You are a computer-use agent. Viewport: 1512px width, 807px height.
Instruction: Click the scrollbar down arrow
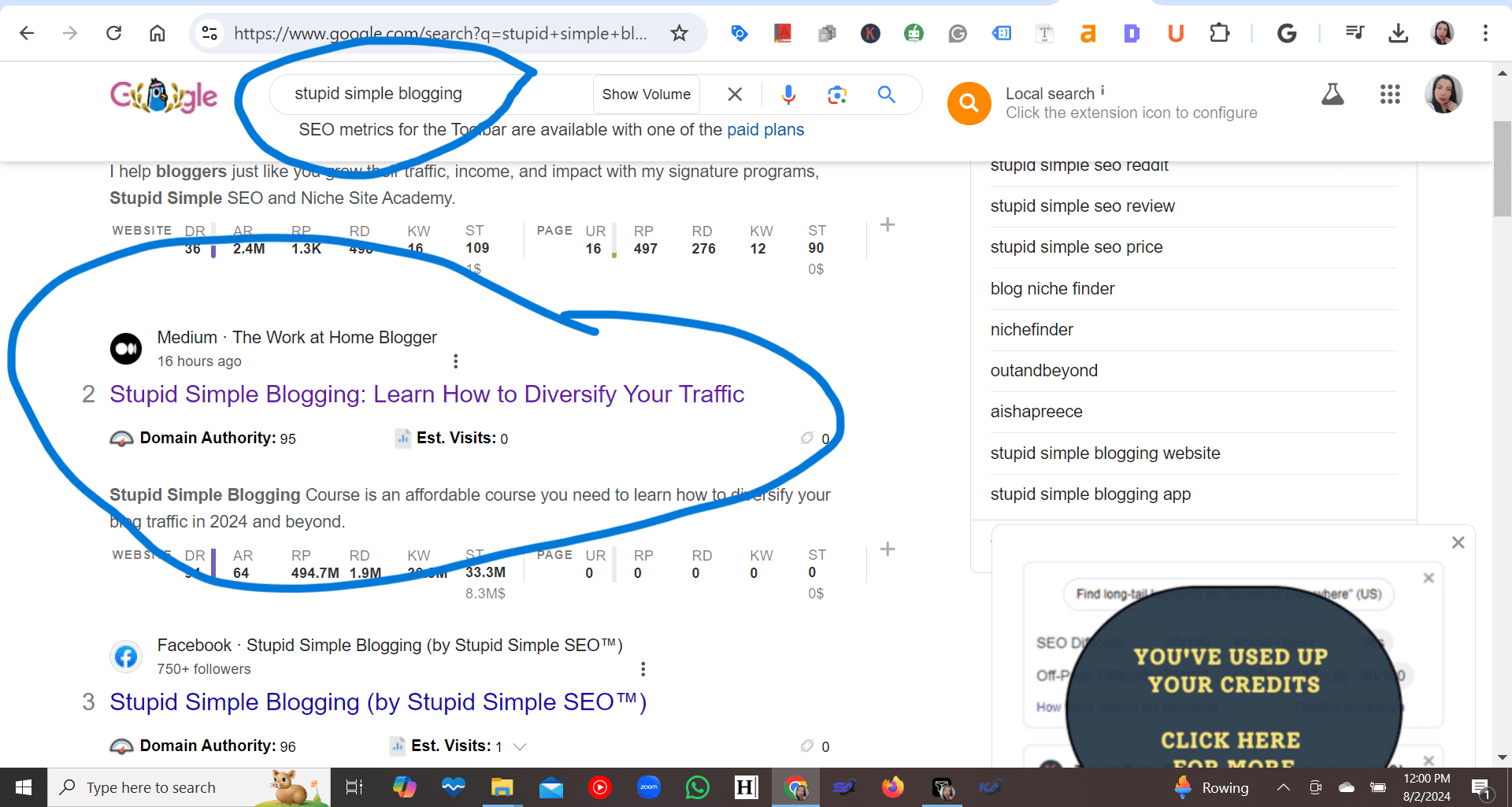[1502, 757]
